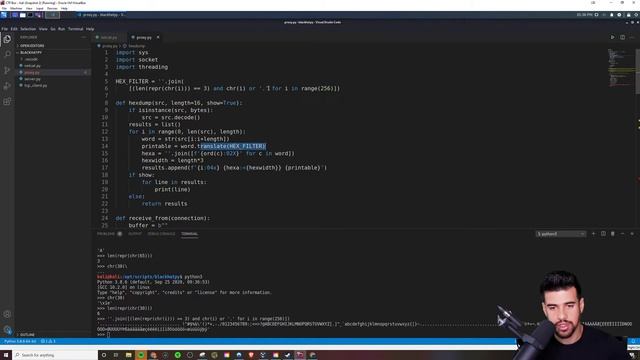
Task: Open VirtualBox Machine menu
Action: pyautogui.click(x=16, y=8)
